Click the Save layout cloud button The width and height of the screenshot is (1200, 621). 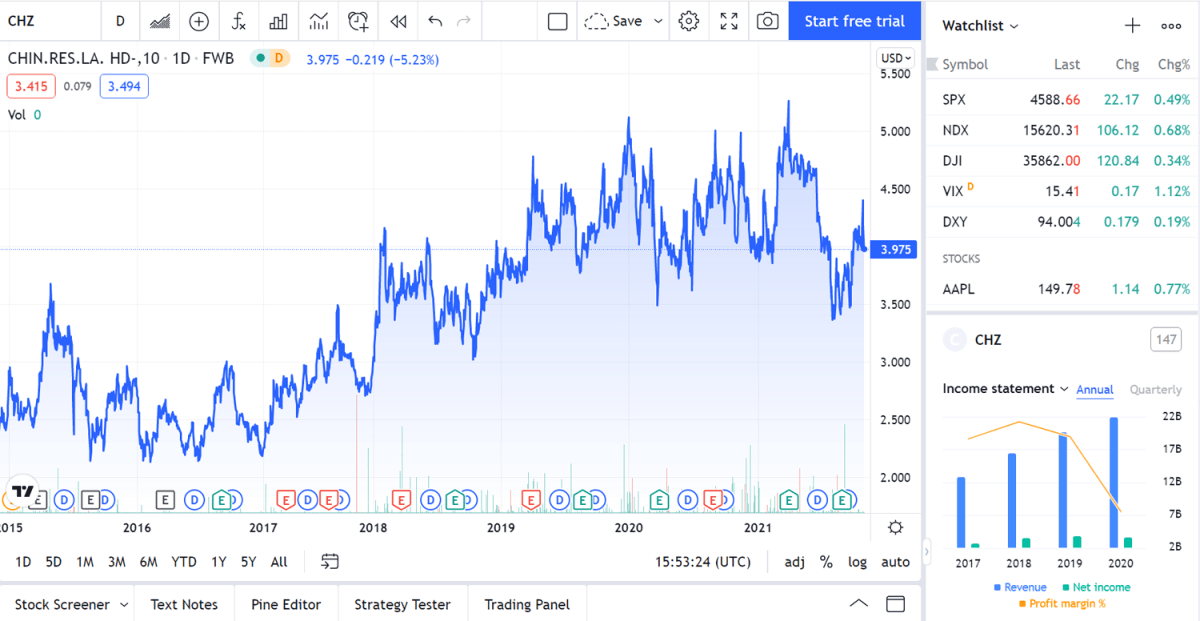tap(614, 21)
